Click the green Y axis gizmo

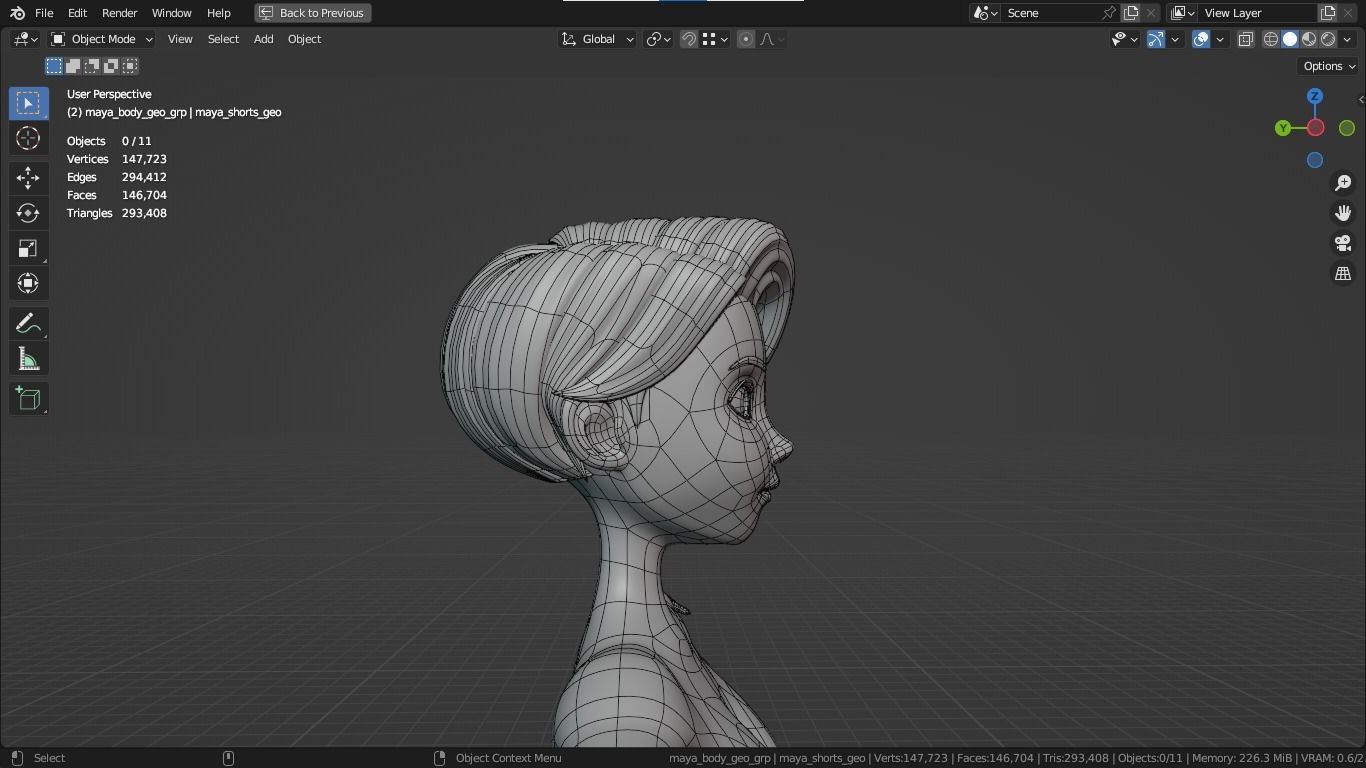[1283, 128]
